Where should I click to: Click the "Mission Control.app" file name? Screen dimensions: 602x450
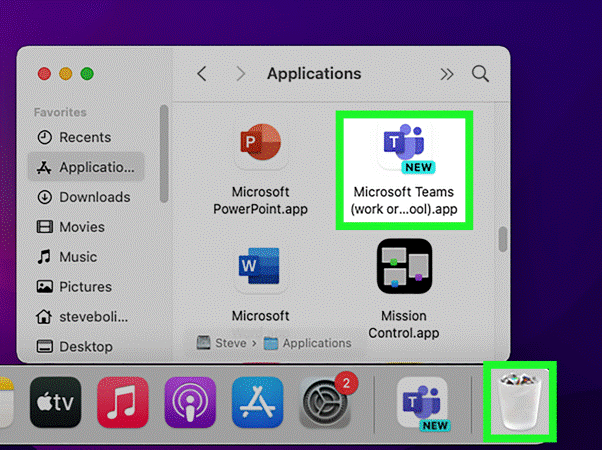pyautogui.click(x=404, y=324)
